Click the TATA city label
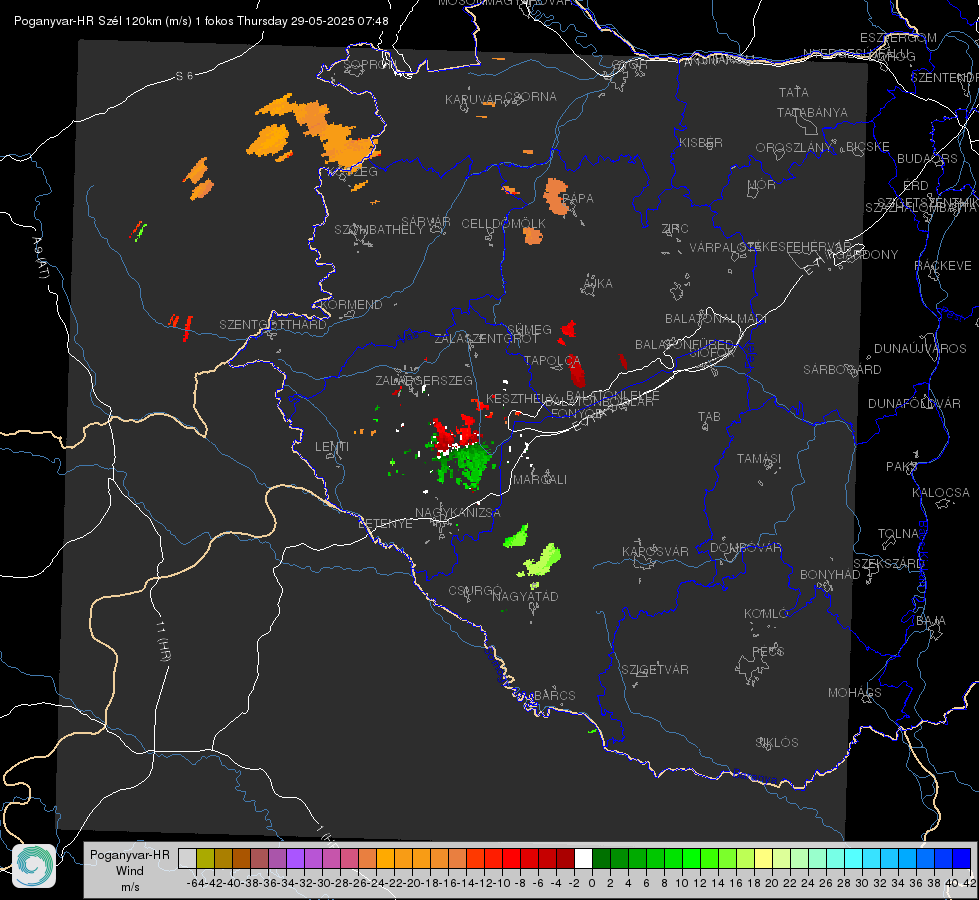Viewport: 979px width, 900px height. 794,92
